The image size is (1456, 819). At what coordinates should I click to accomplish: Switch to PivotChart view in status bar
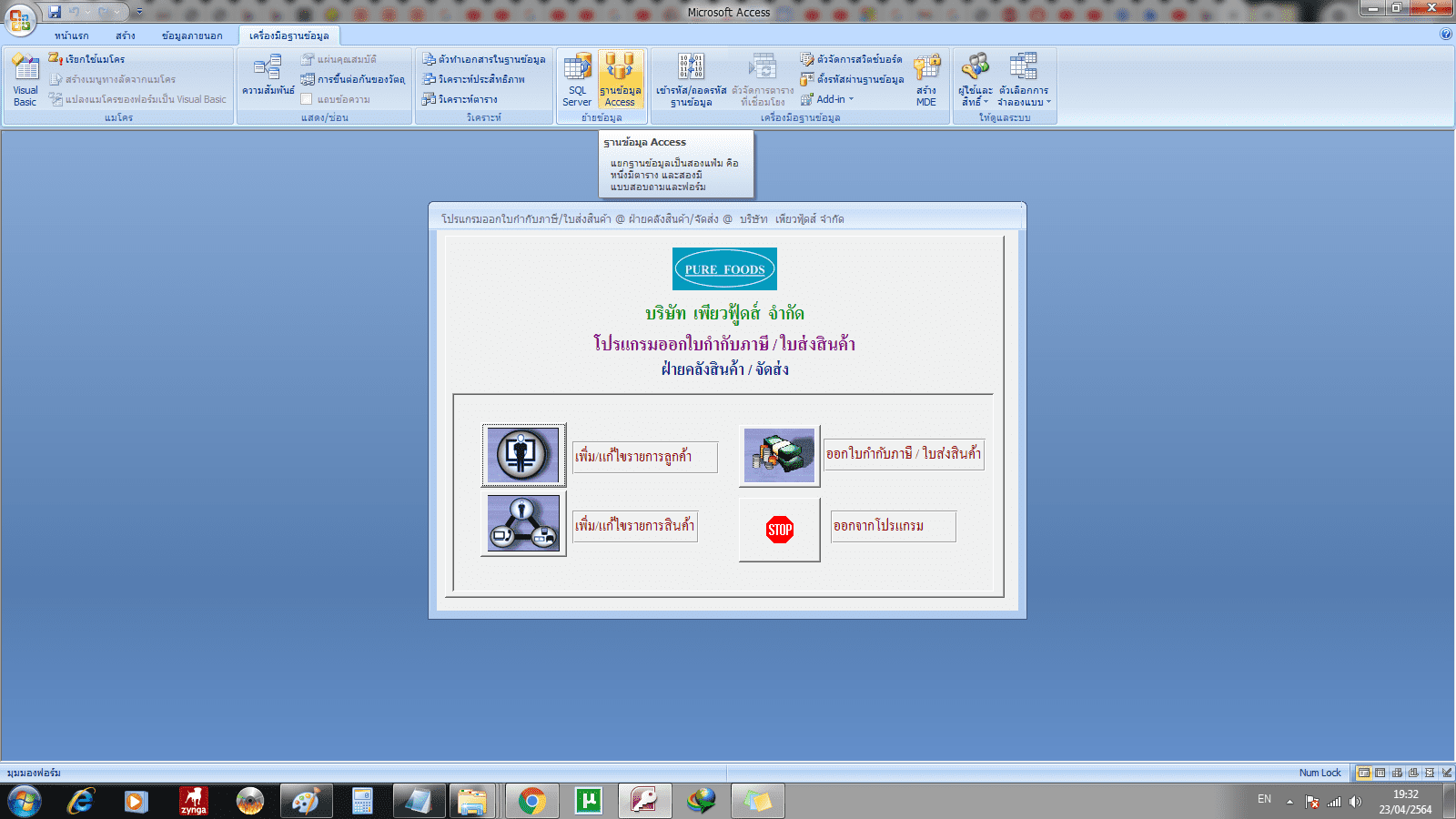tap(1413, 773)
